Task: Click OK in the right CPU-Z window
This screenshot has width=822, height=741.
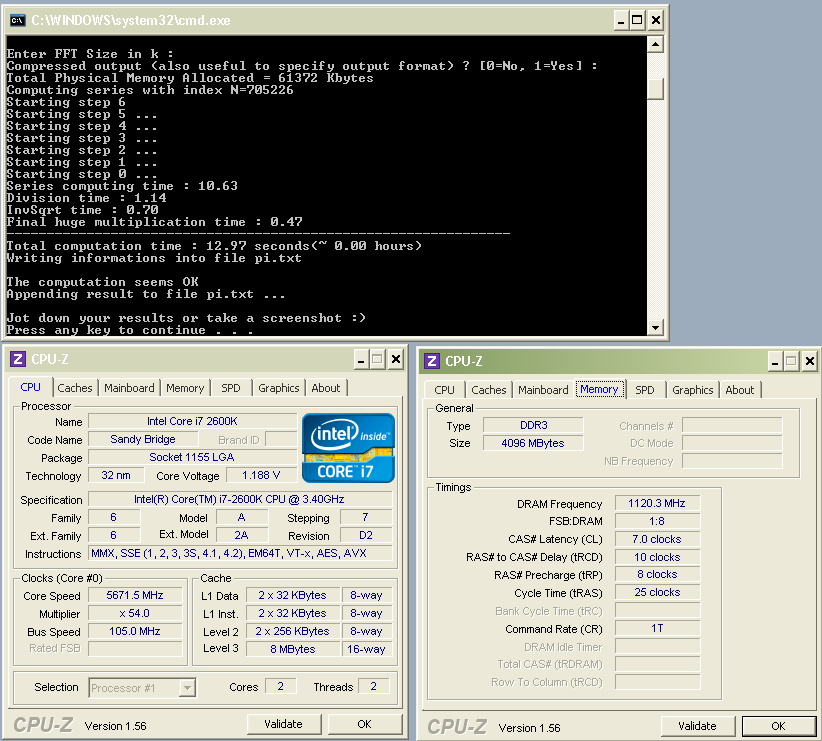Action: [778, 726]
